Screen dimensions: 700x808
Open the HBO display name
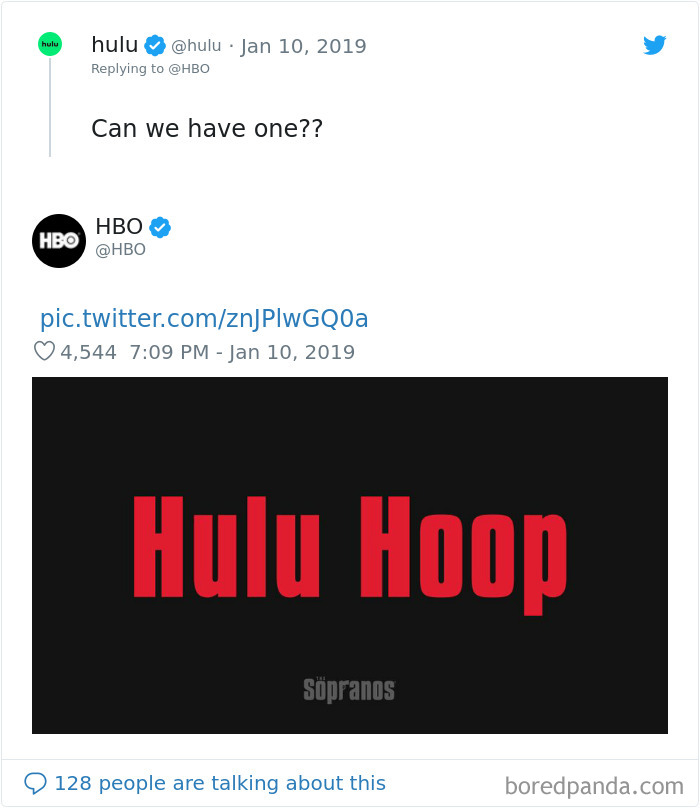point(119,226)
